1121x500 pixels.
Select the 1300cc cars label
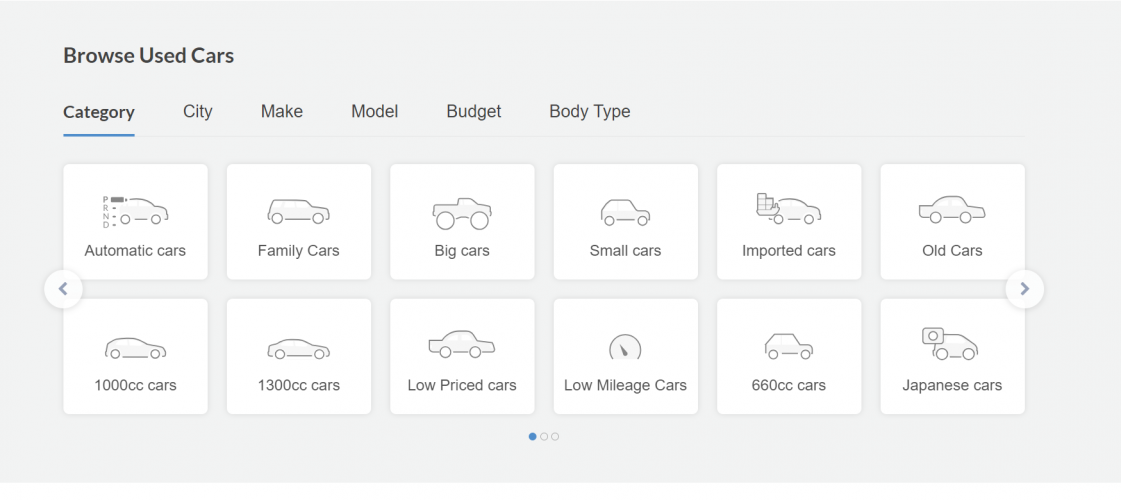299,386
